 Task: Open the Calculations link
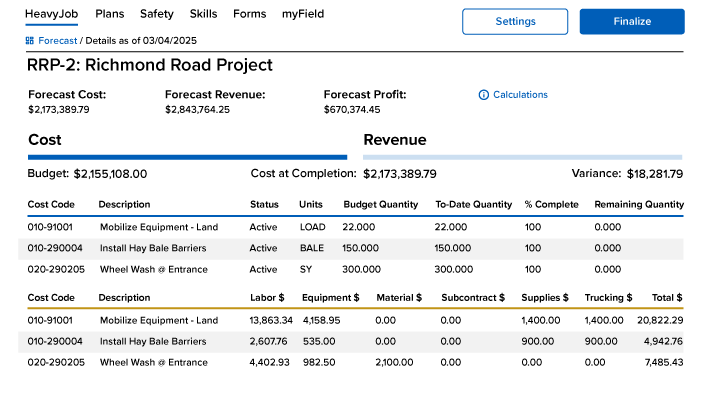pos(520,95)
